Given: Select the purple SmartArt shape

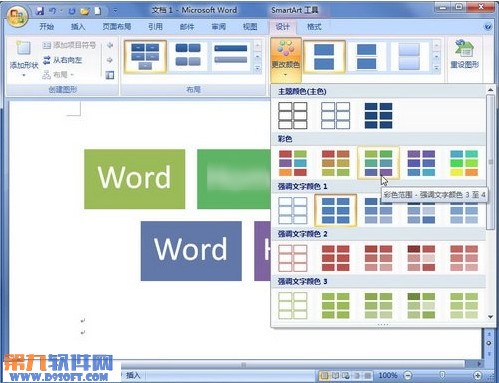Looking at the screenshot, I should (262, 251).
